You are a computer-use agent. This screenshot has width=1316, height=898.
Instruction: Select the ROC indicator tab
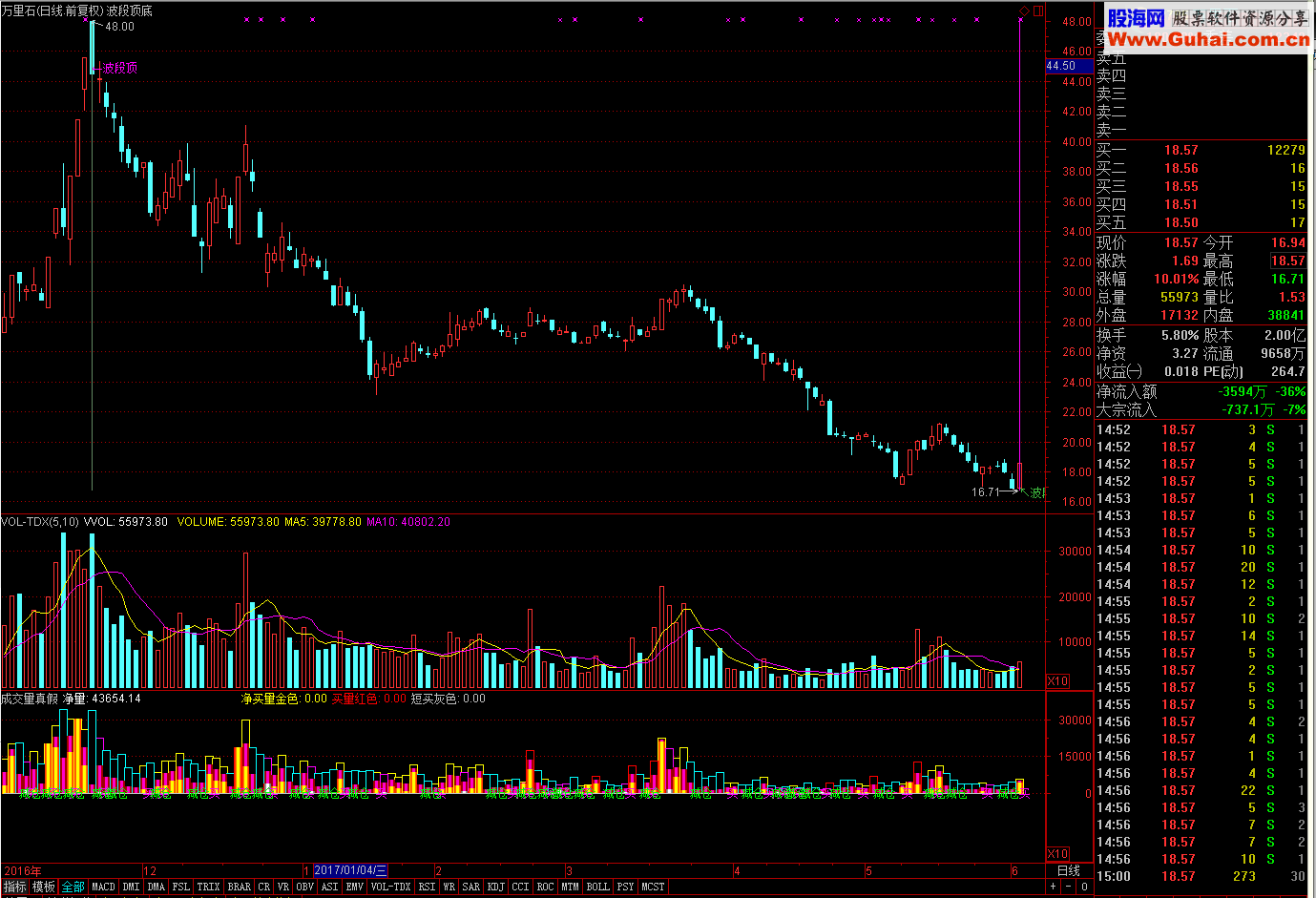(x=546, y=887)
